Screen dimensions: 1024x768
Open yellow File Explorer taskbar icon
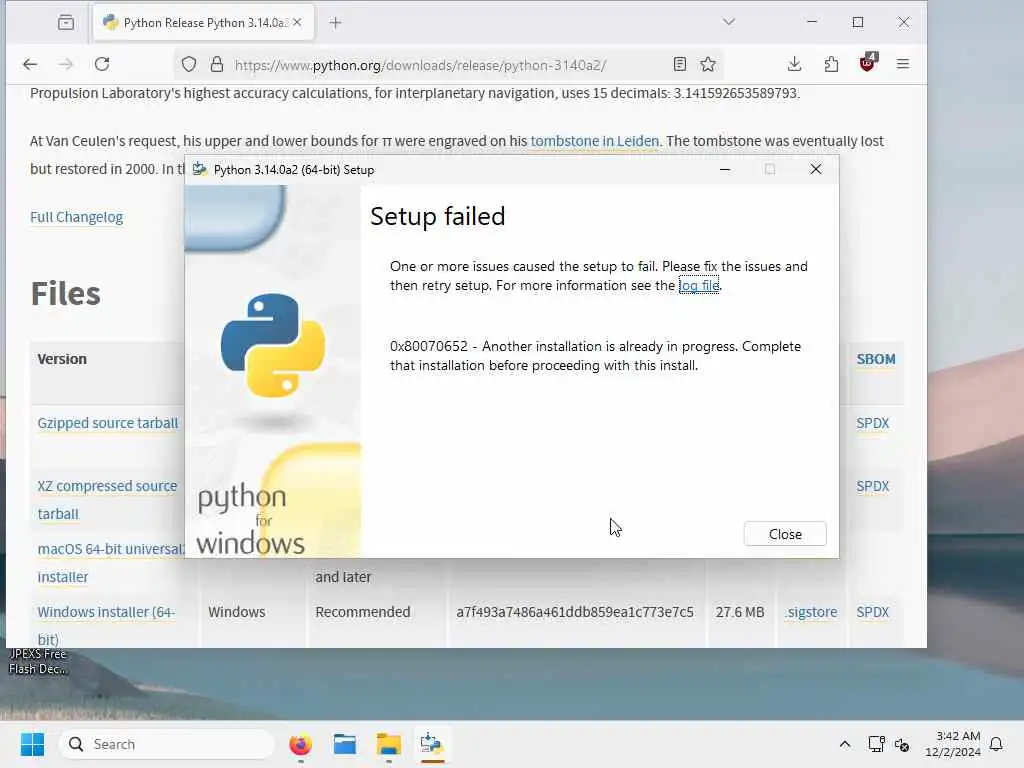389,744
